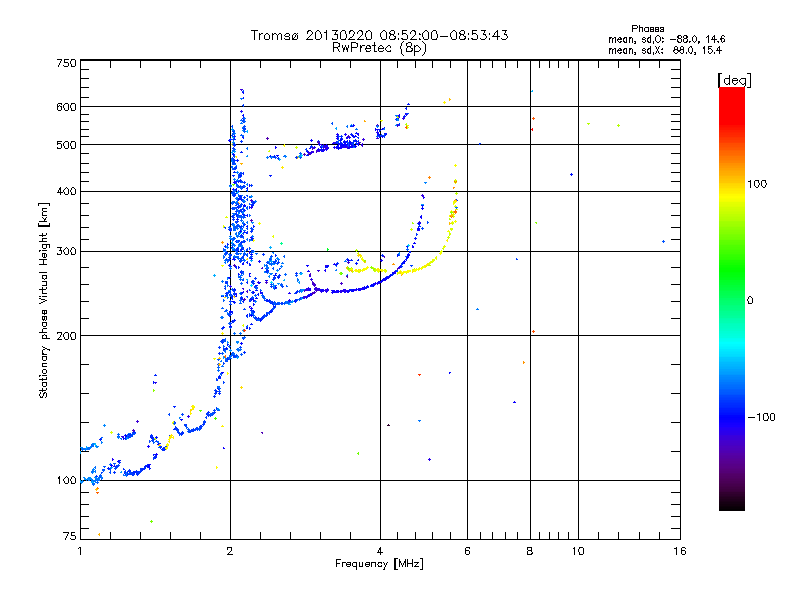
Task: Click the colorbar tick label "100"
Action: coord(757,184)
